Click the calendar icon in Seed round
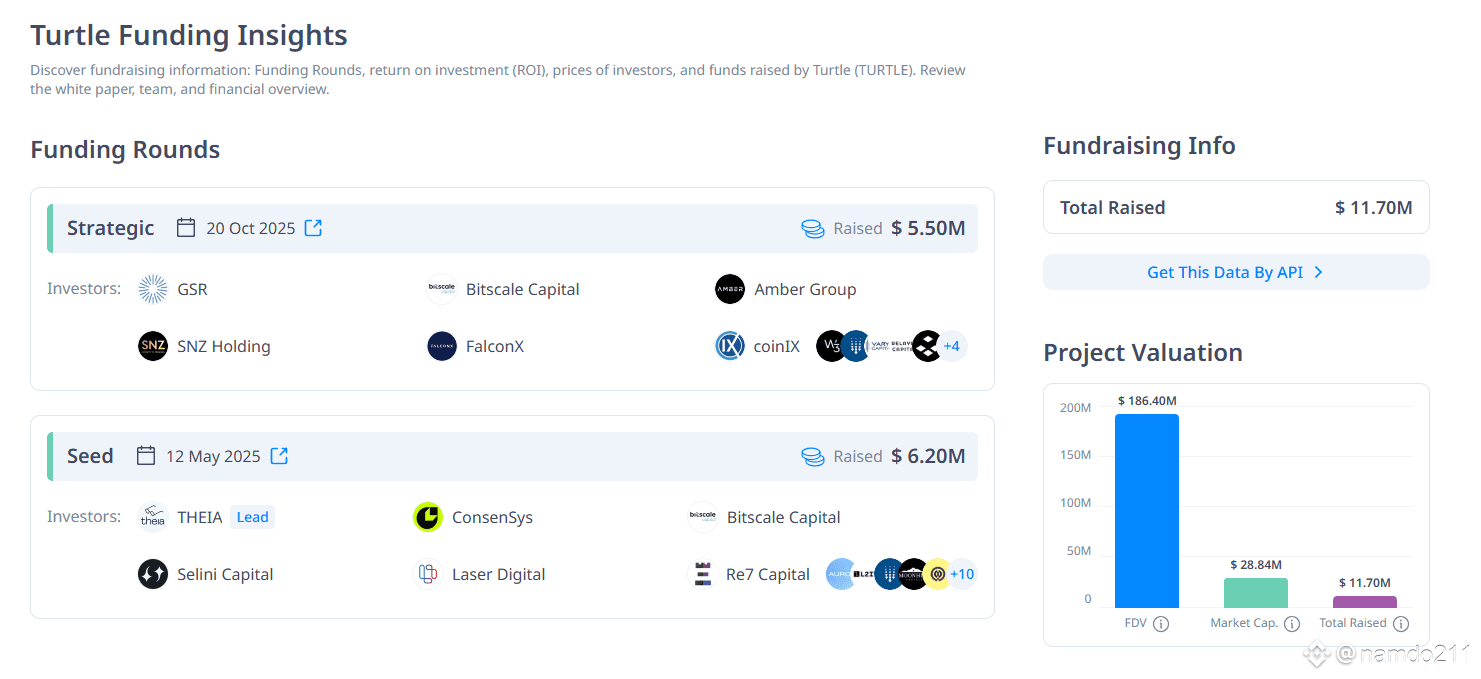 point(145,456)
